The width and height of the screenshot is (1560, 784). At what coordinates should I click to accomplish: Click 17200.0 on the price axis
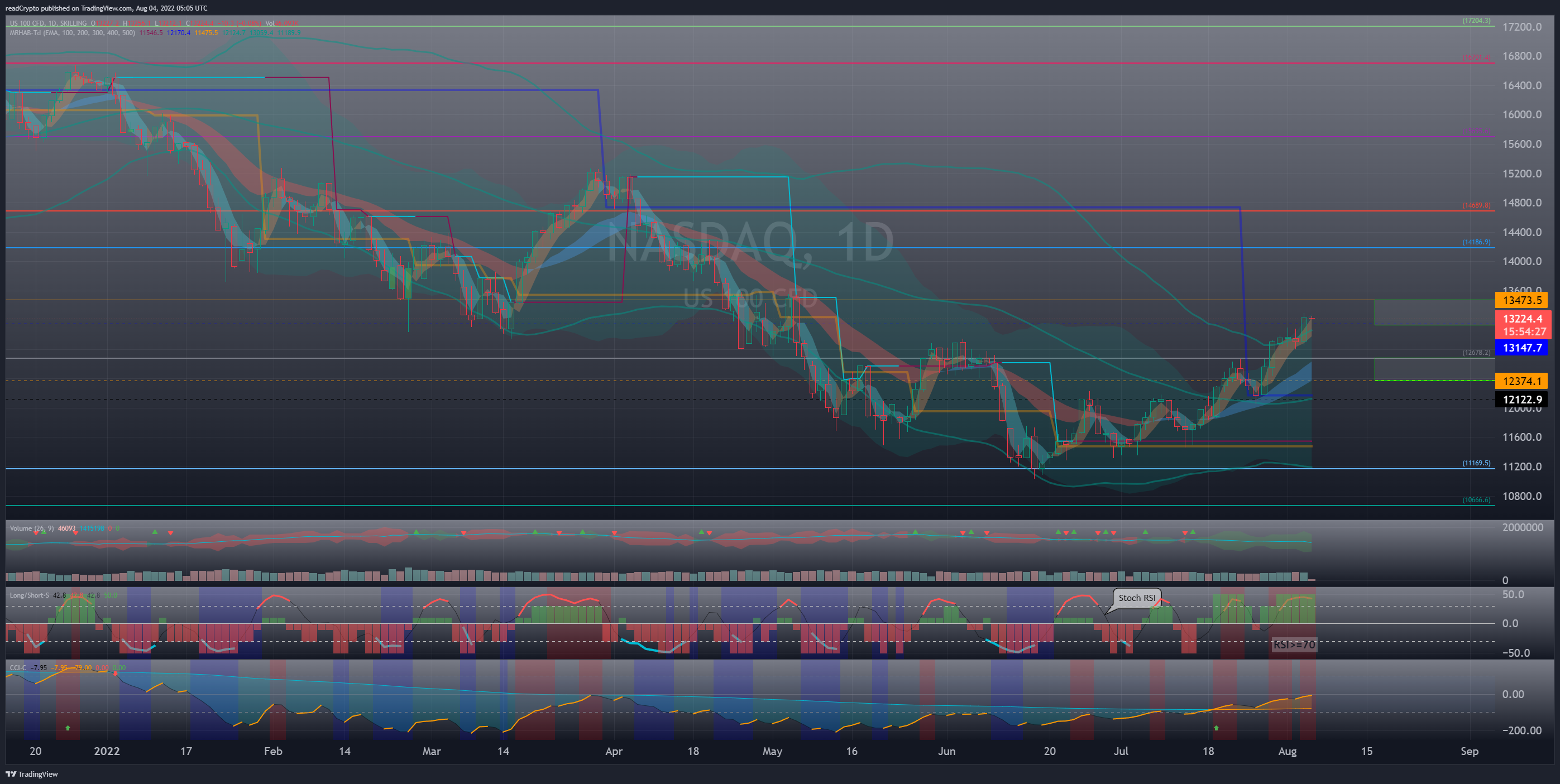(1522, 27)
